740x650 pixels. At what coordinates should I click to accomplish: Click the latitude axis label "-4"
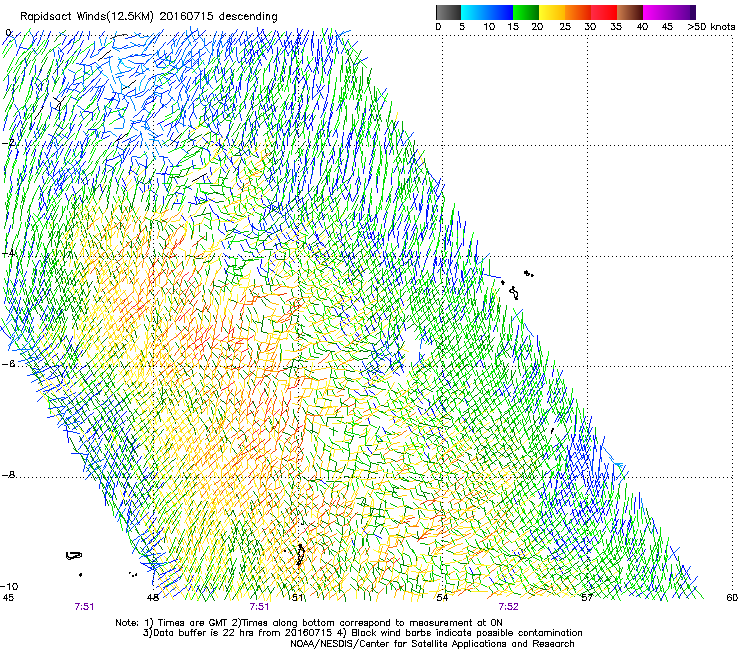tap(9, 253)
